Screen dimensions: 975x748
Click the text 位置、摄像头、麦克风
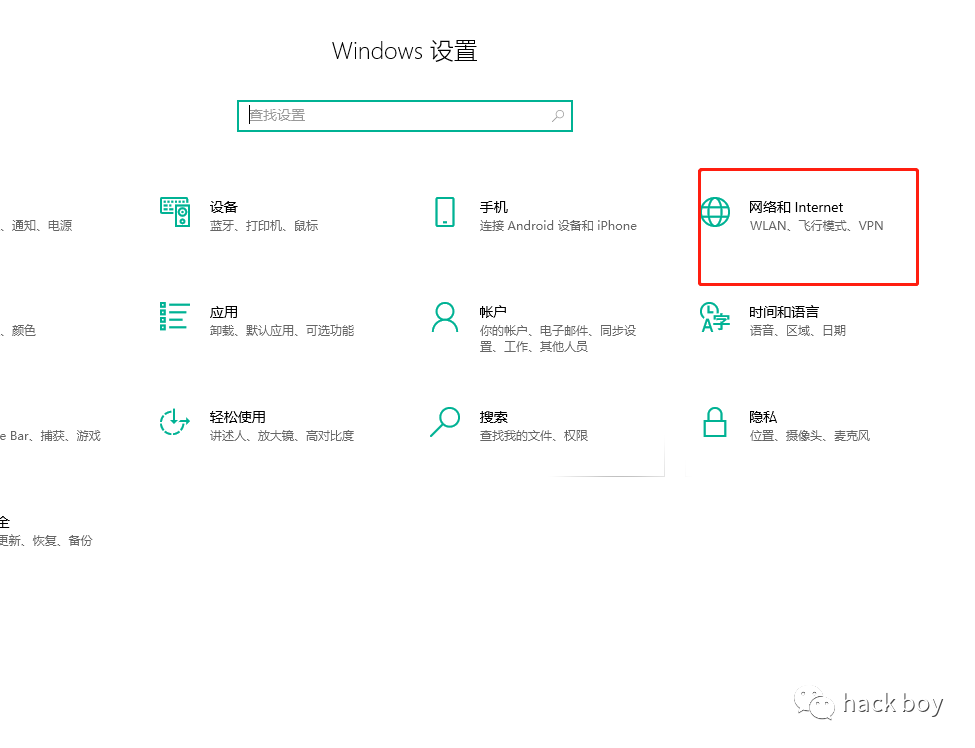pyautogui.click(x=810, y=436)
